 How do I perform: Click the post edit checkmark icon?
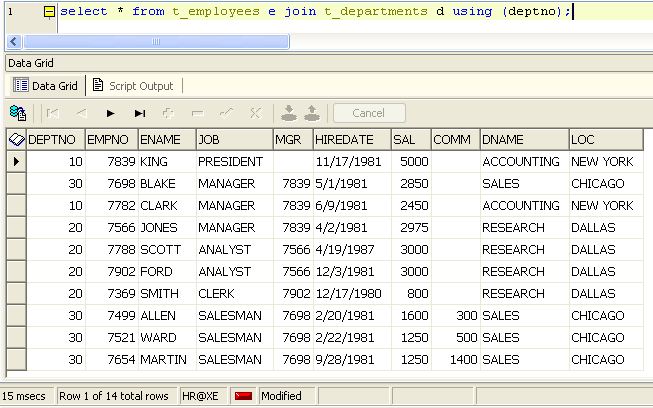pyautogui.click(x=226, y=113)
